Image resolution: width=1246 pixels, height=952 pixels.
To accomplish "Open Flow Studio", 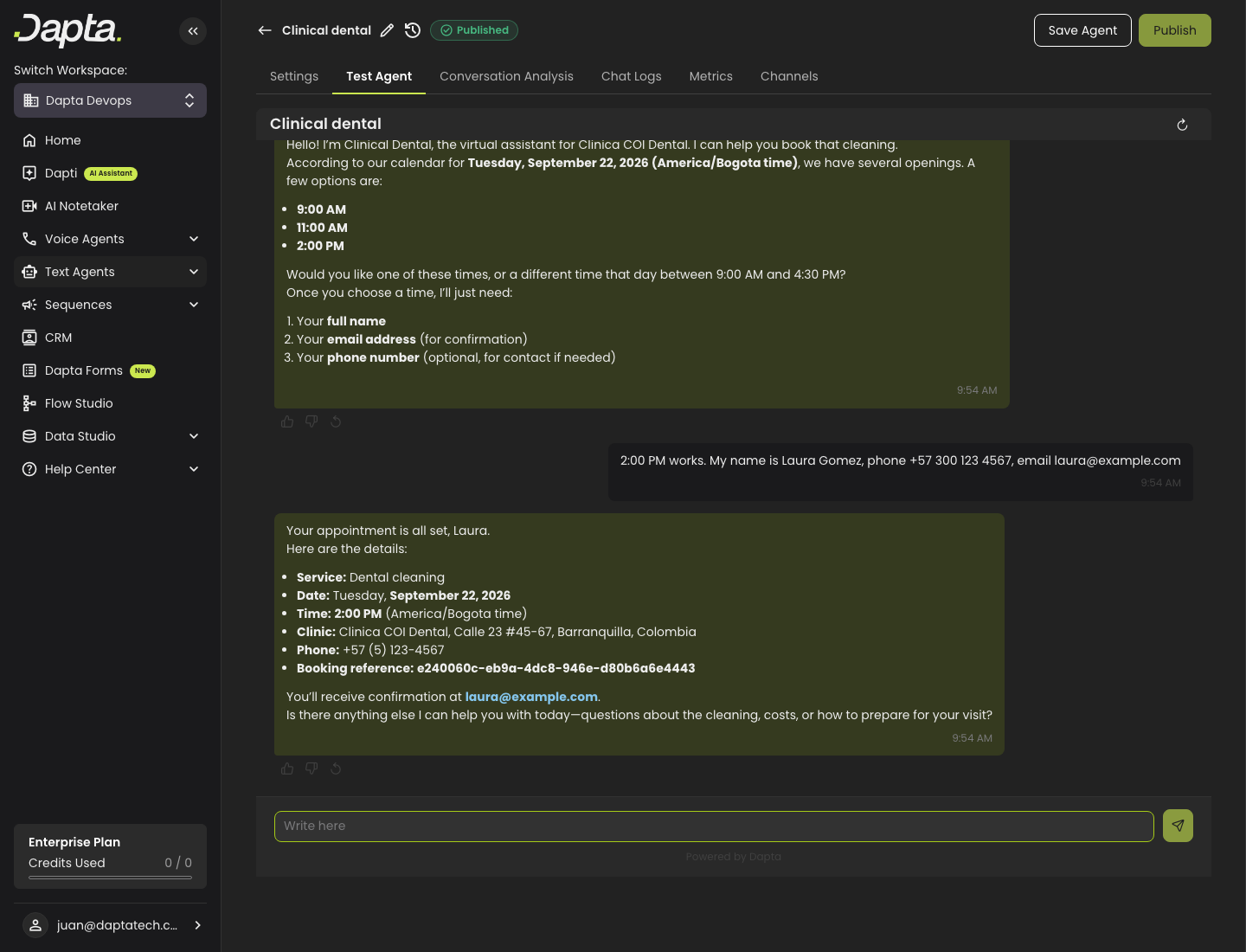I will pyautogui.click(x=110, y=403).
